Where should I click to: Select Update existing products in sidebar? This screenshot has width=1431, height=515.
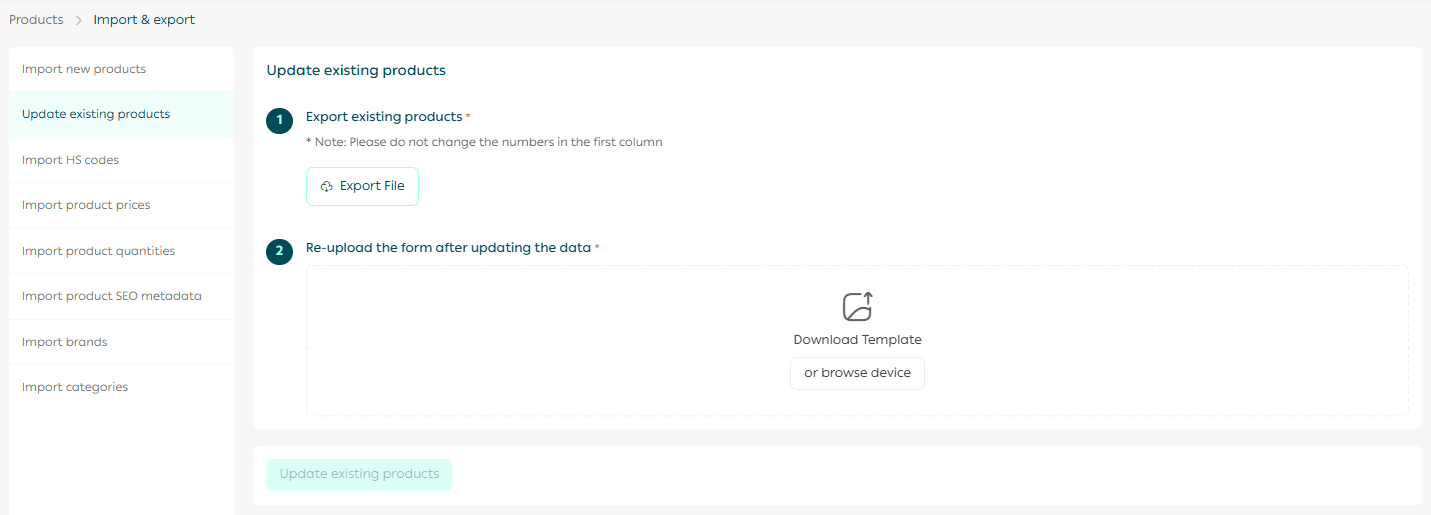point(96,114)
